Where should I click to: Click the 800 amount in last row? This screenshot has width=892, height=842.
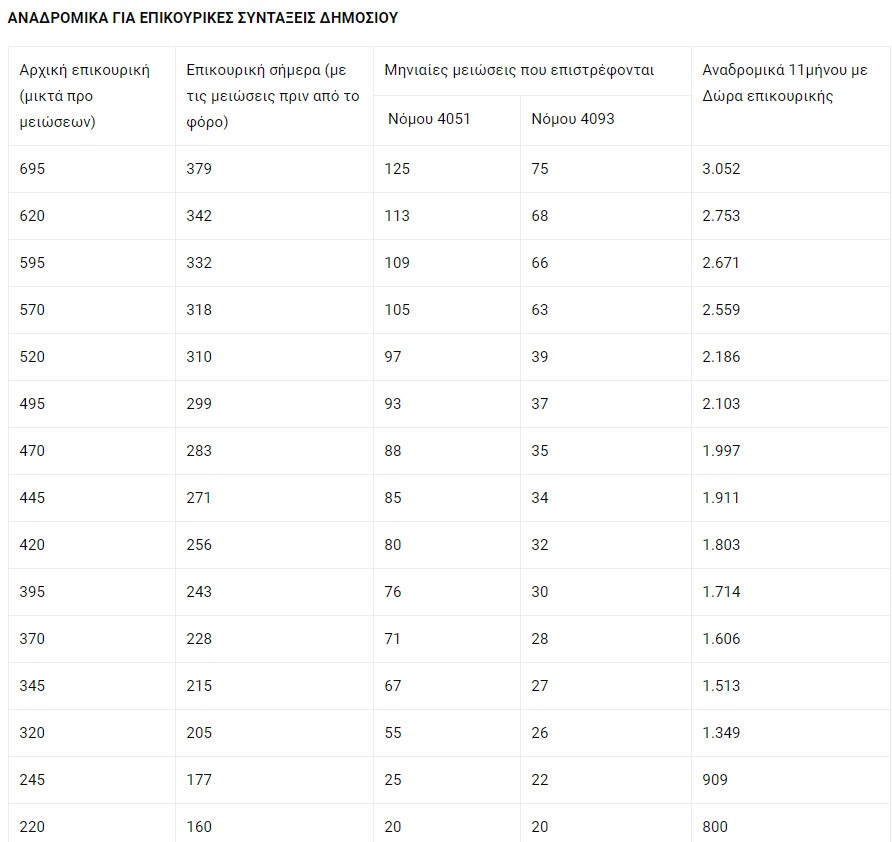[715, 827]
